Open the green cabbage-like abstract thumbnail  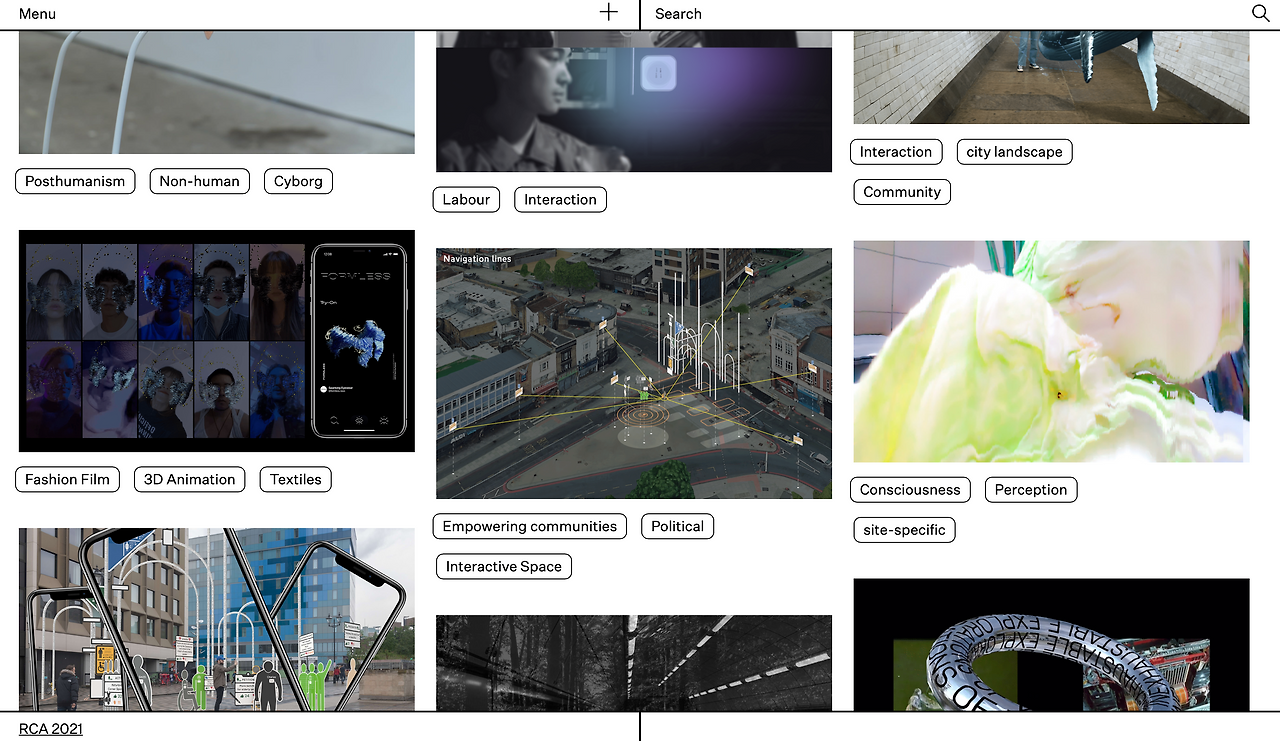coord(1051,351)
